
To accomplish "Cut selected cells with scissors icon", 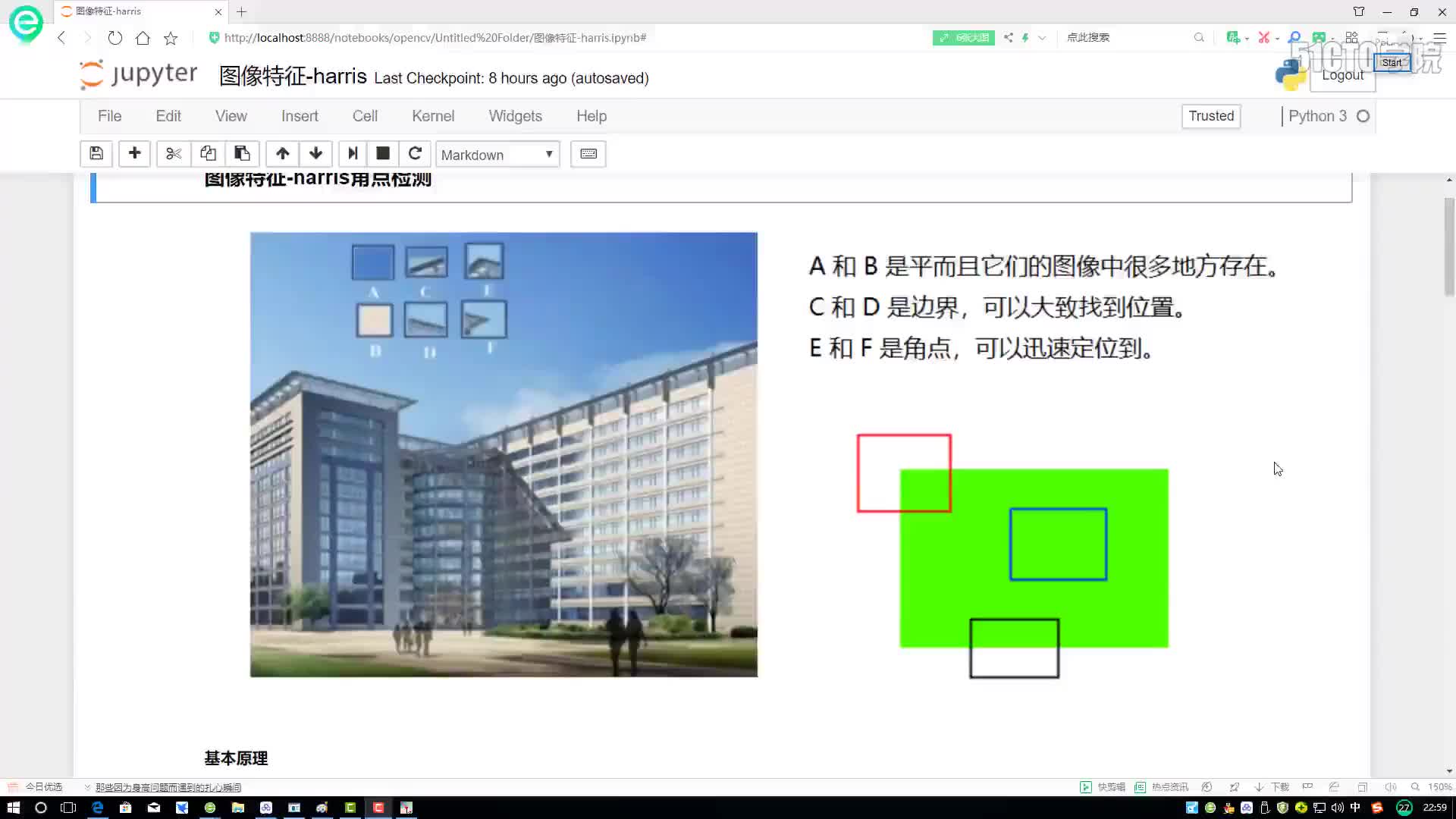I will click(x=174, y=154).
